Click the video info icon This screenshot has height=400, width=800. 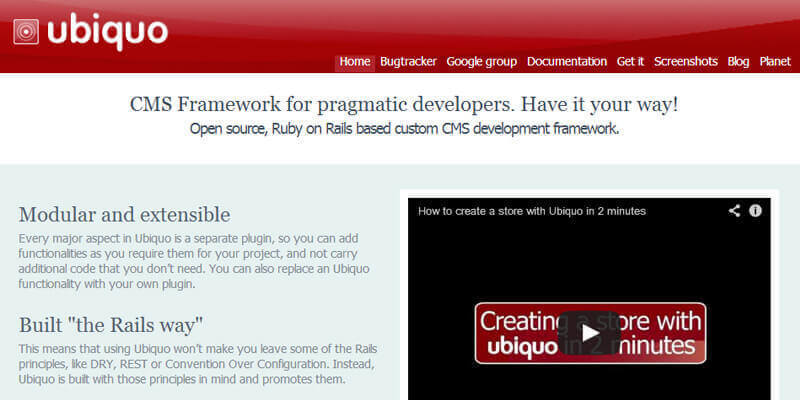[756, 211]
